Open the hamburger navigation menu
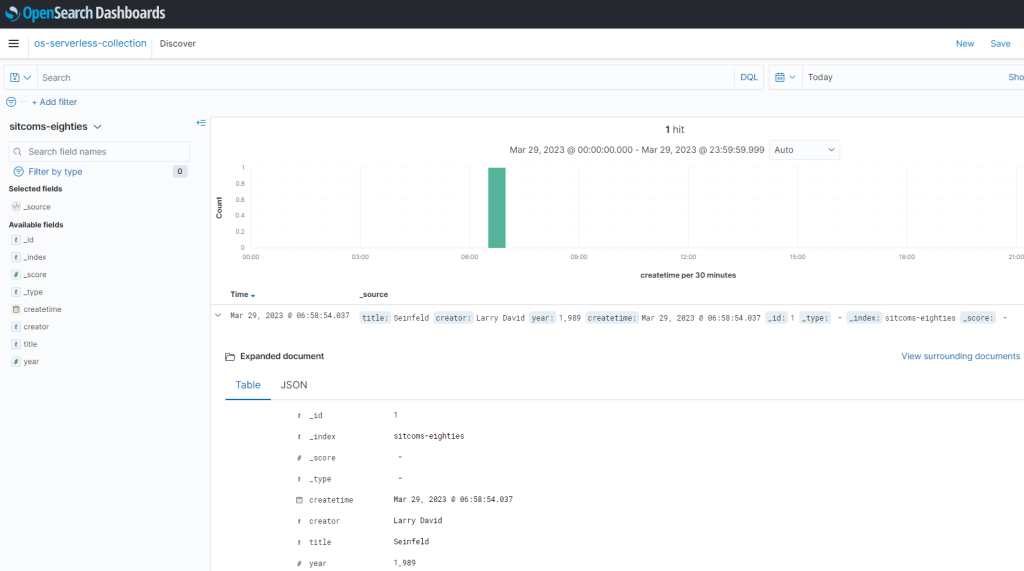 coord(14,44)
